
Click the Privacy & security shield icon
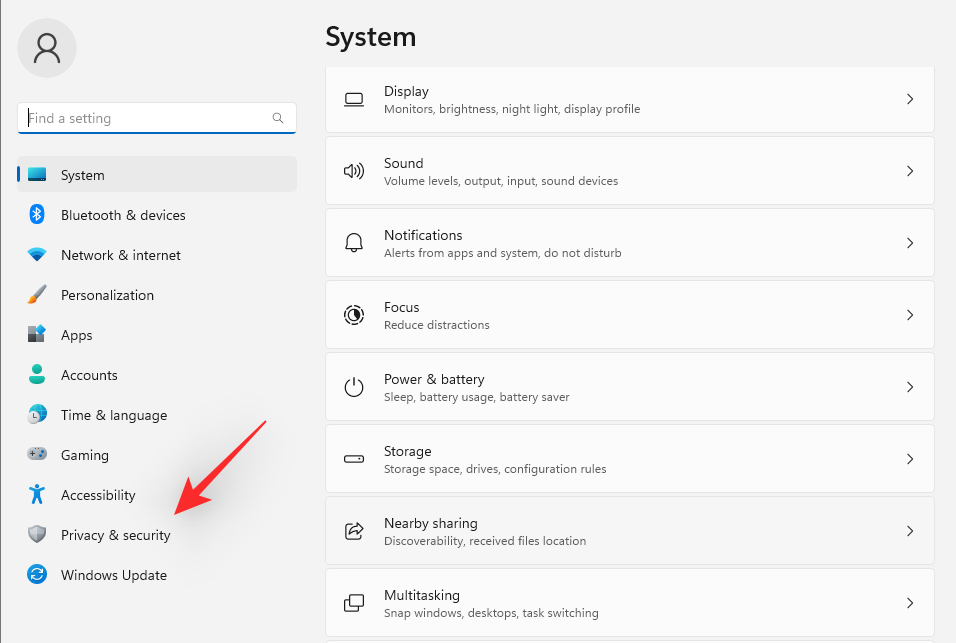click(x=37, y=535)
